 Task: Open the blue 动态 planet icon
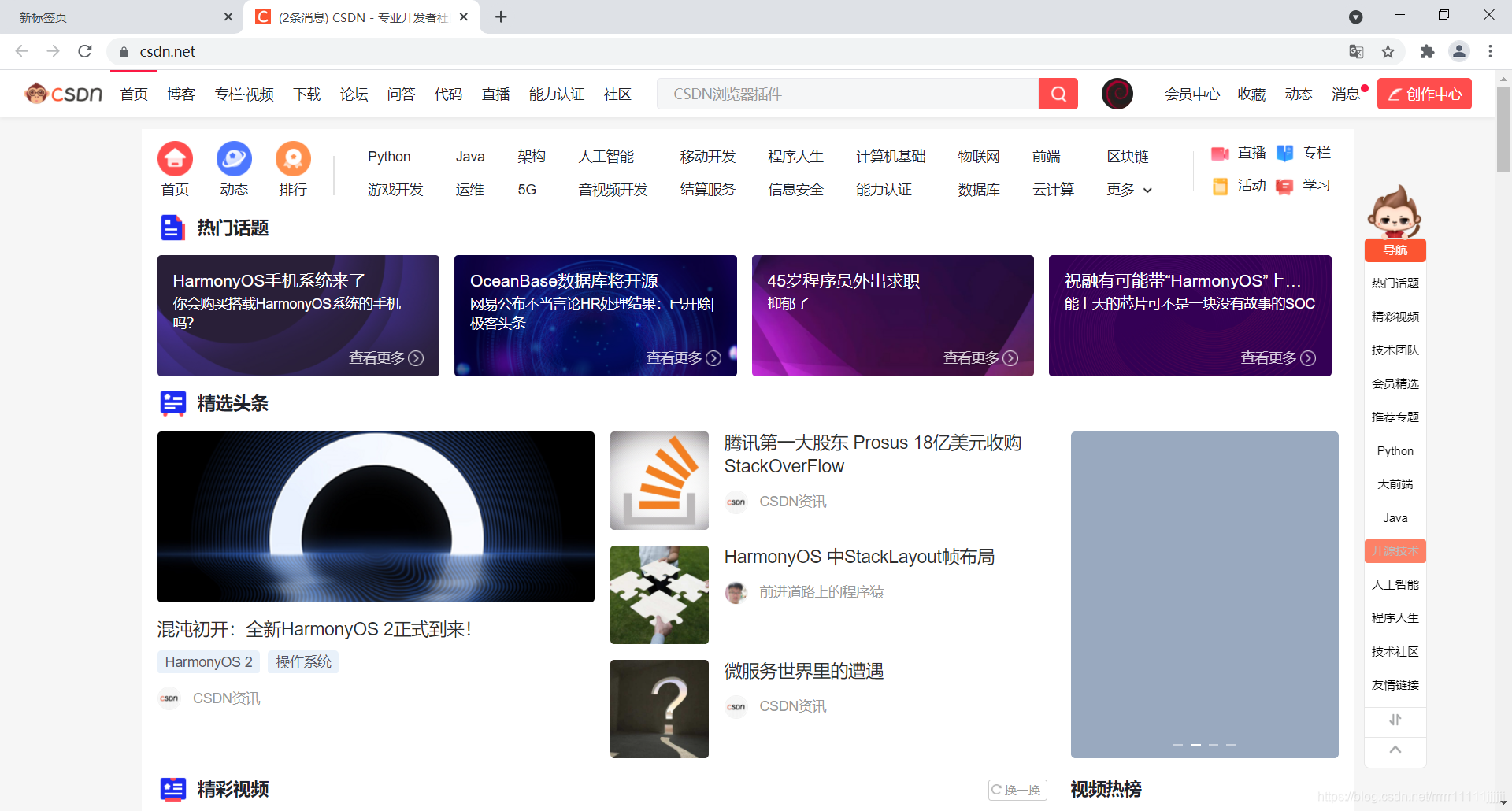coord(234,159)
